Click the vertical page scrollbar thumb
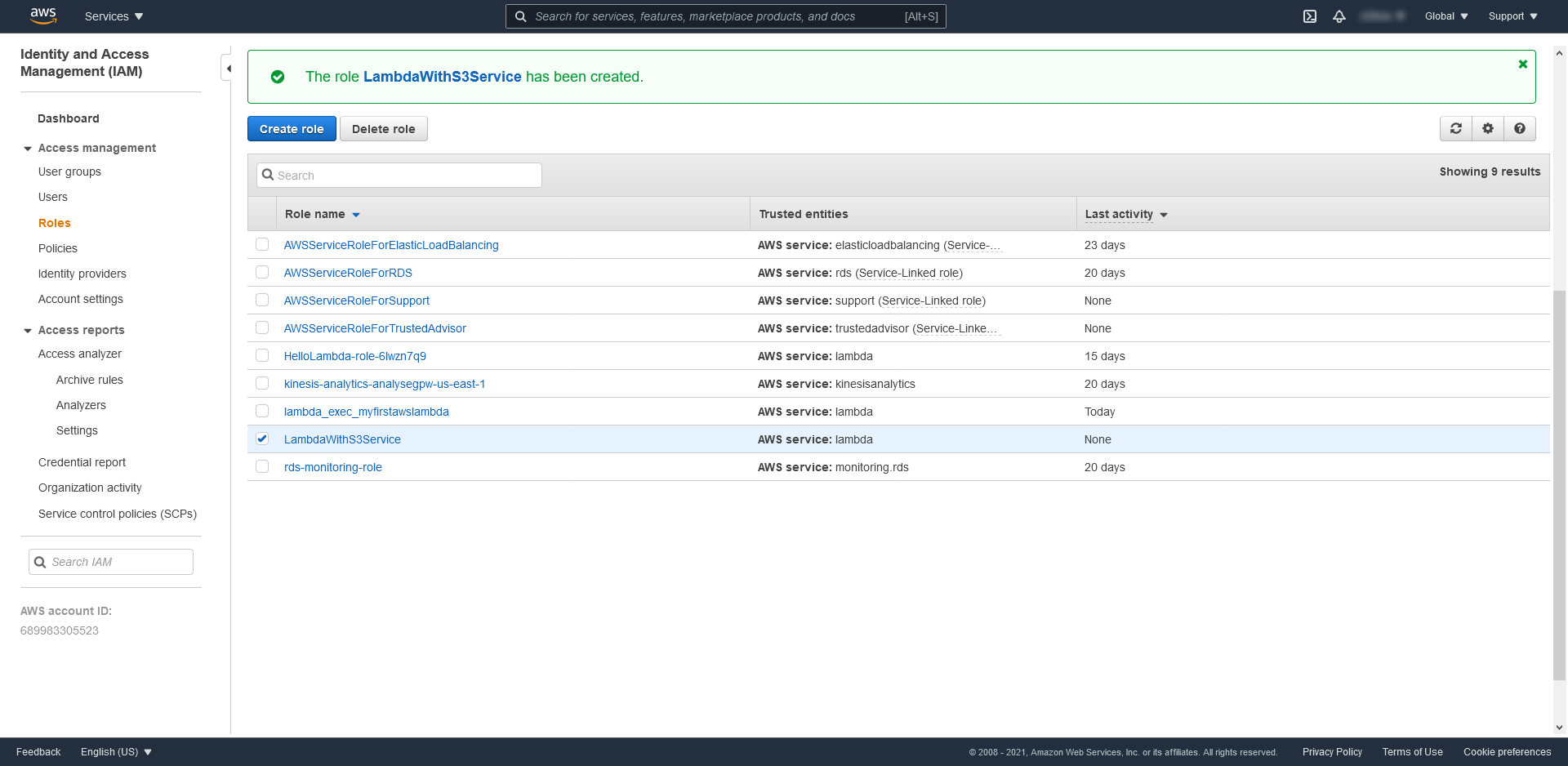Viewport: 1568px width, 766px height. pos(1559,485)
